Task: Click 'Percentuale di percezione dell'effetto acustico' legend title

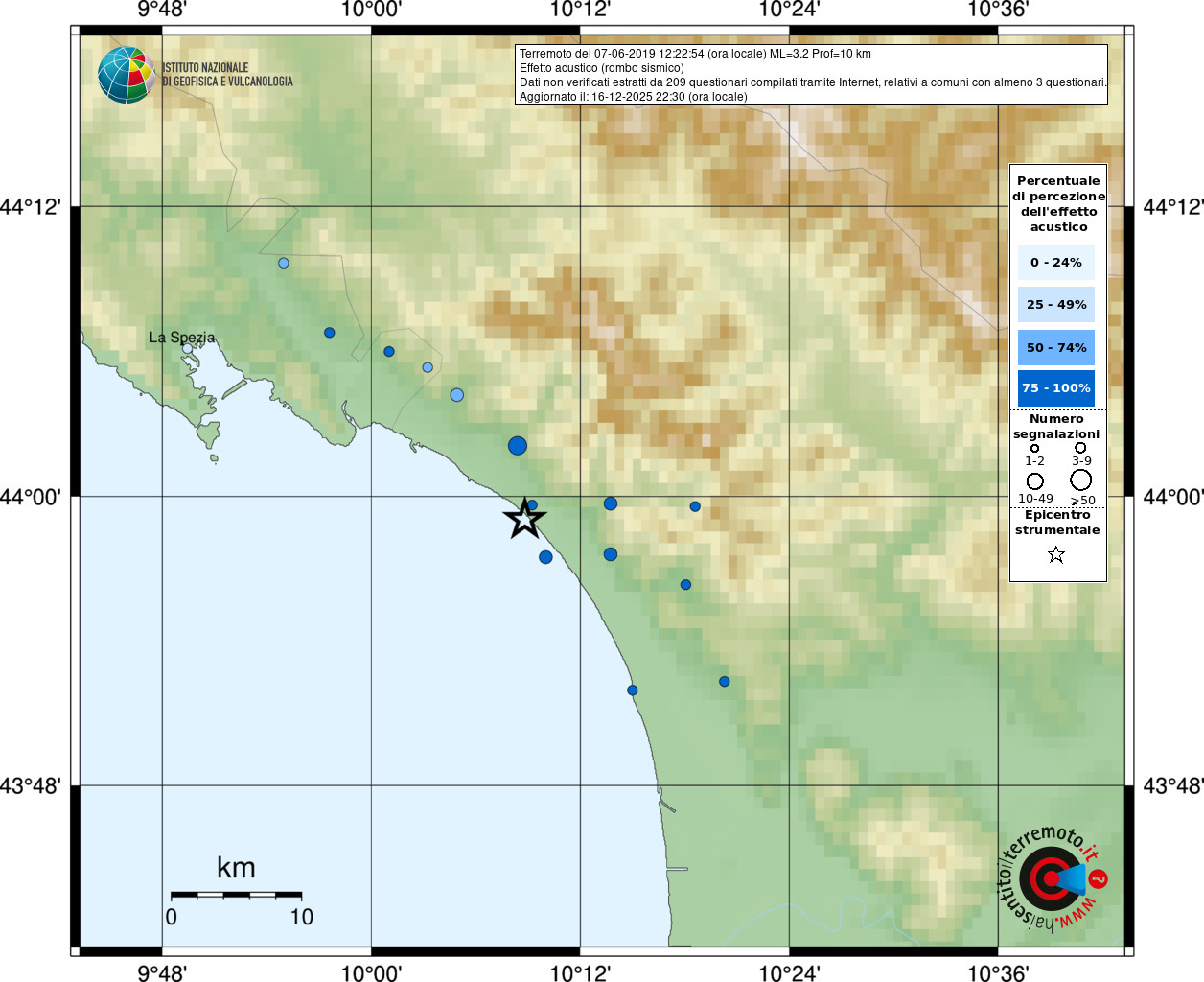Action: point(1058,203)
